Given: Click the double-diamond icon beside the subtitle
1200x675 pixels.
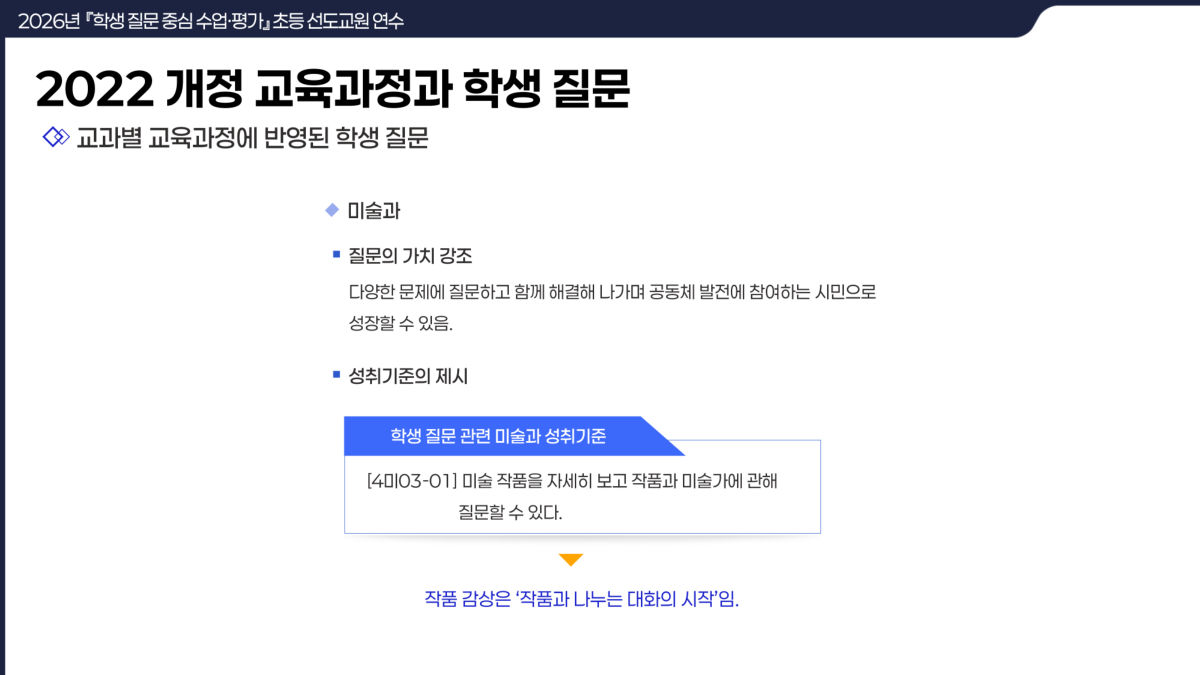Looking at the screenshot, I should coord(56,137).
